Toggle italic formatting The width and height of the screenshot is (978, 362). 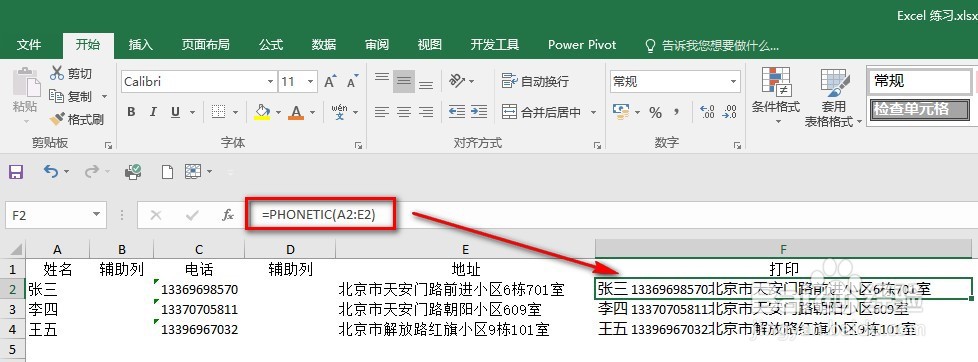[153, 112]
